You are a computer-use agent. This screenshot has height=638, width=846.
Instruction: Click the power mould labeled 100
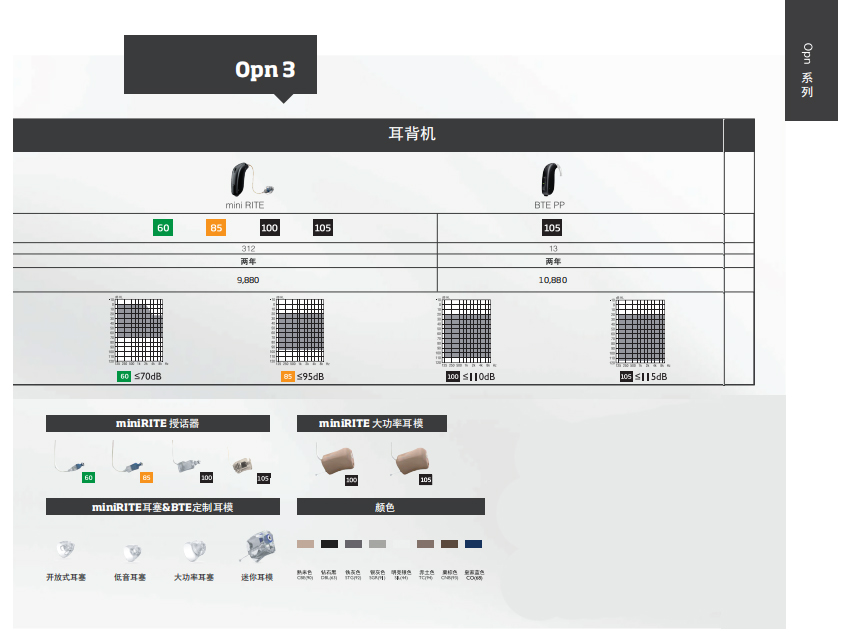335,462
